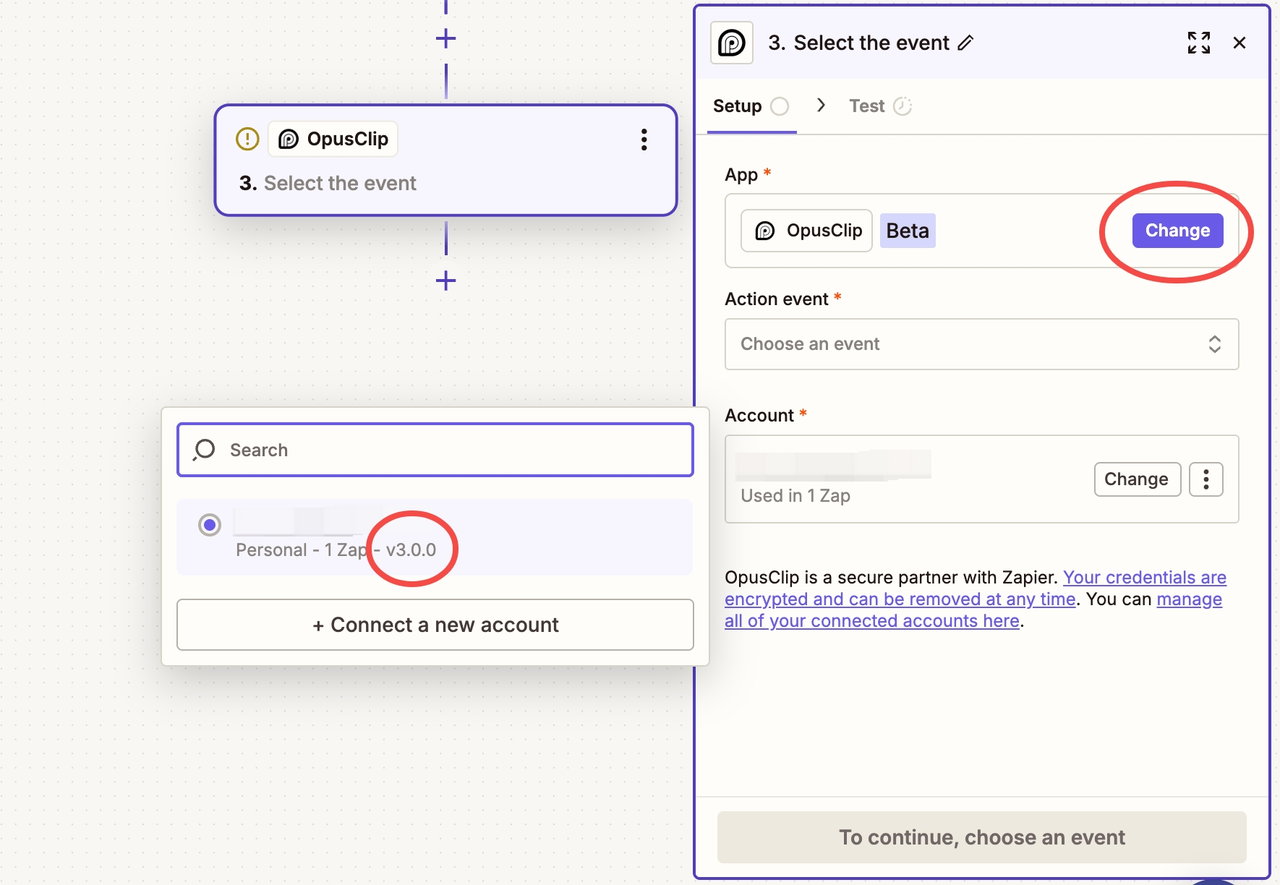Click the To continue, choose an event button
This screenshot has width=1280, height=885.
click(982, 837)
